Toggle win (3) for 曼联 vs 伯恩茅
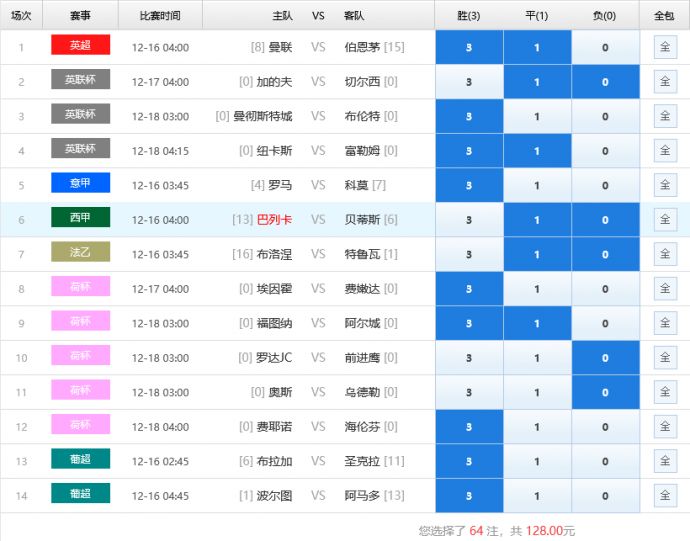This screenshot has height=541, width=690. point(469,47)
